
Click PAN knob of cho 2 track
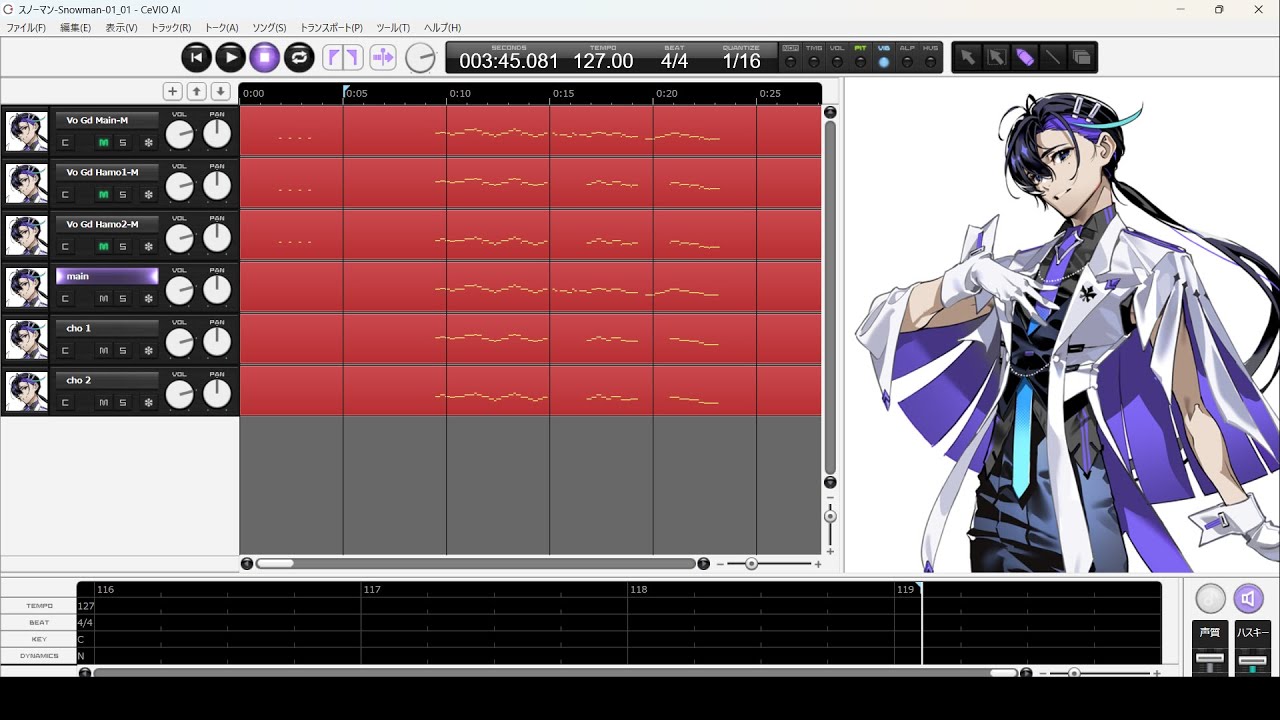217,394
